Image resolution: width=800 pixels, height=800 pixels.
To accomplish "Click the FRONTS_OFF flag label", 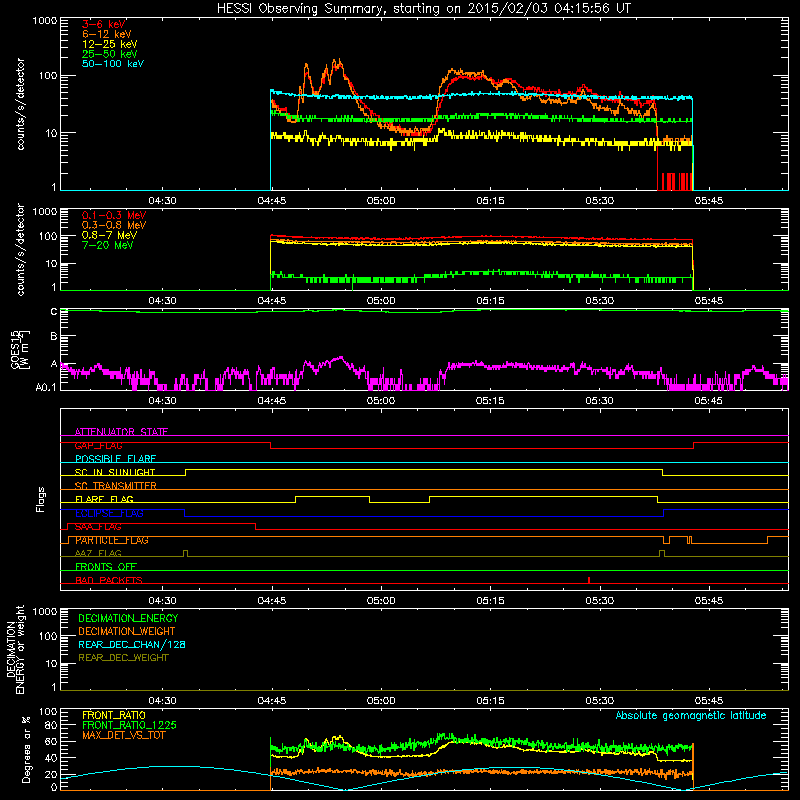I will (x=106, y=567).
